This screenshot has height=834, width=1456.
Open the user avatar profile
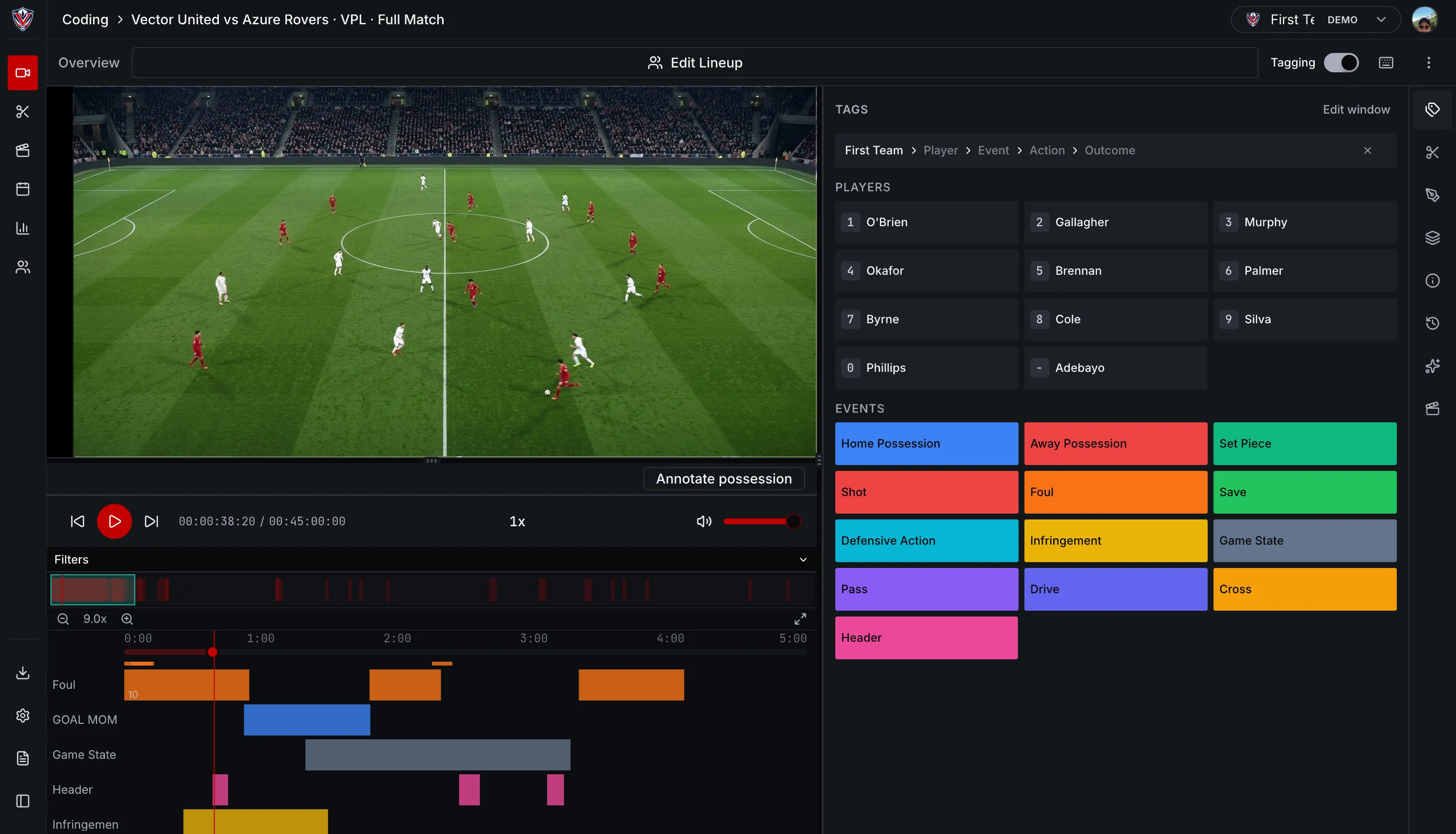tap(1424, 19)
